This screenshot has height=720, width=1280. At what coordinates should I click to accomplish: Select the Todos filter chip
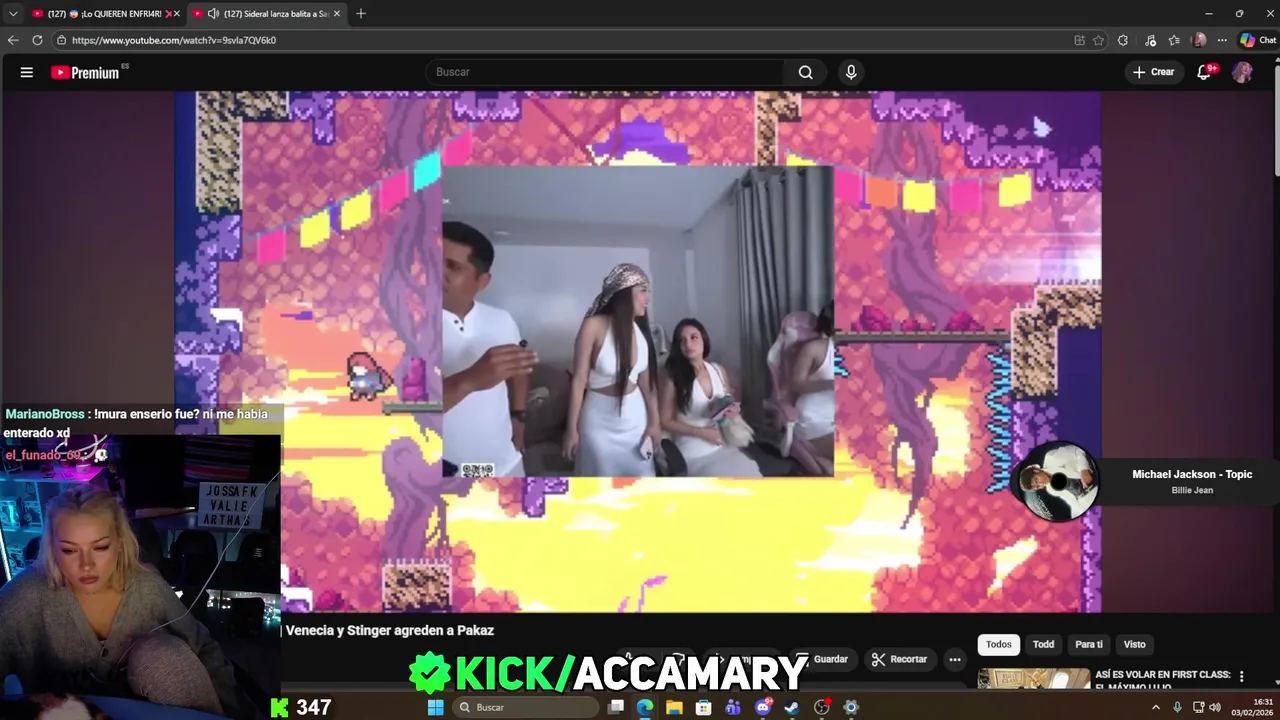click(x=998, y=644)
